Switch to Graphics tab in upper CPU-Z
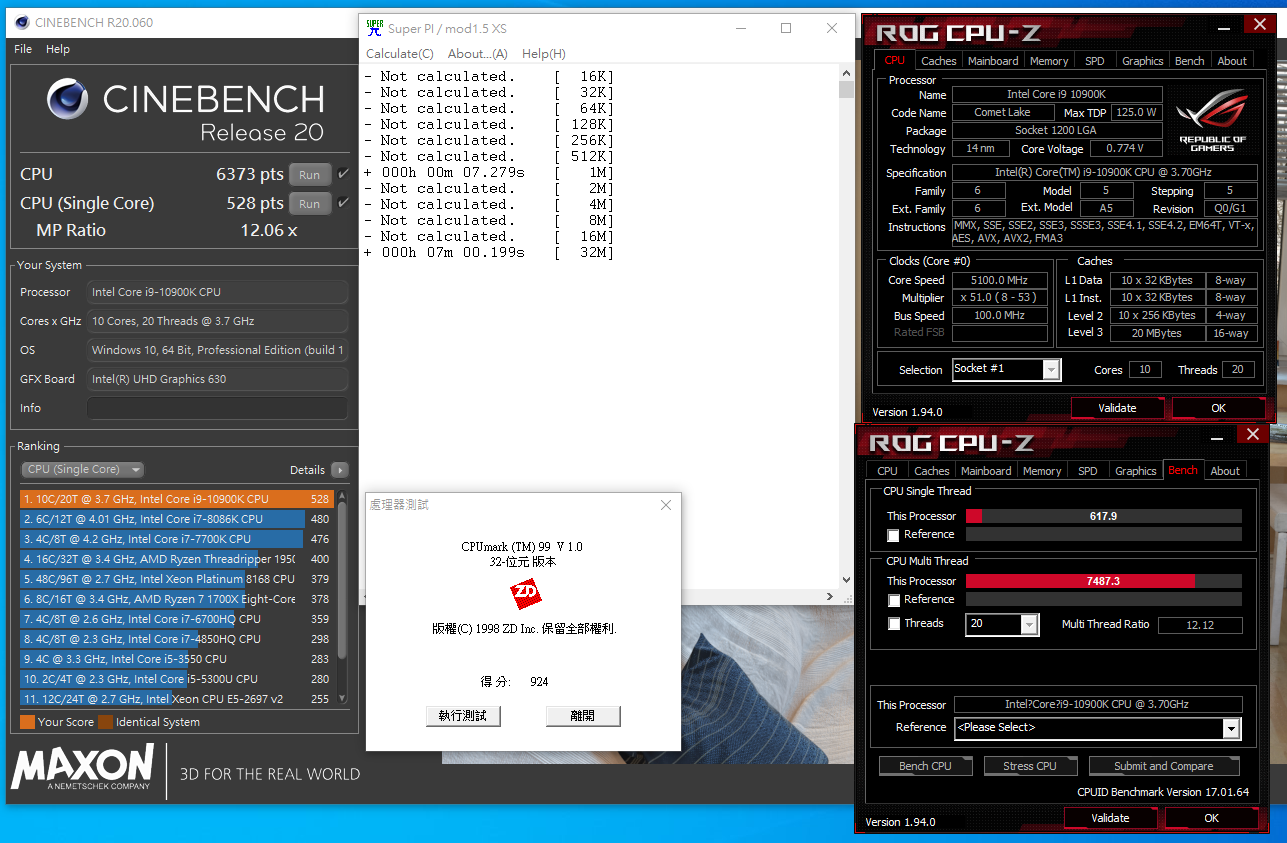Image resolution: width=1287 pixels, height=843 pixels. (1142, 61)
